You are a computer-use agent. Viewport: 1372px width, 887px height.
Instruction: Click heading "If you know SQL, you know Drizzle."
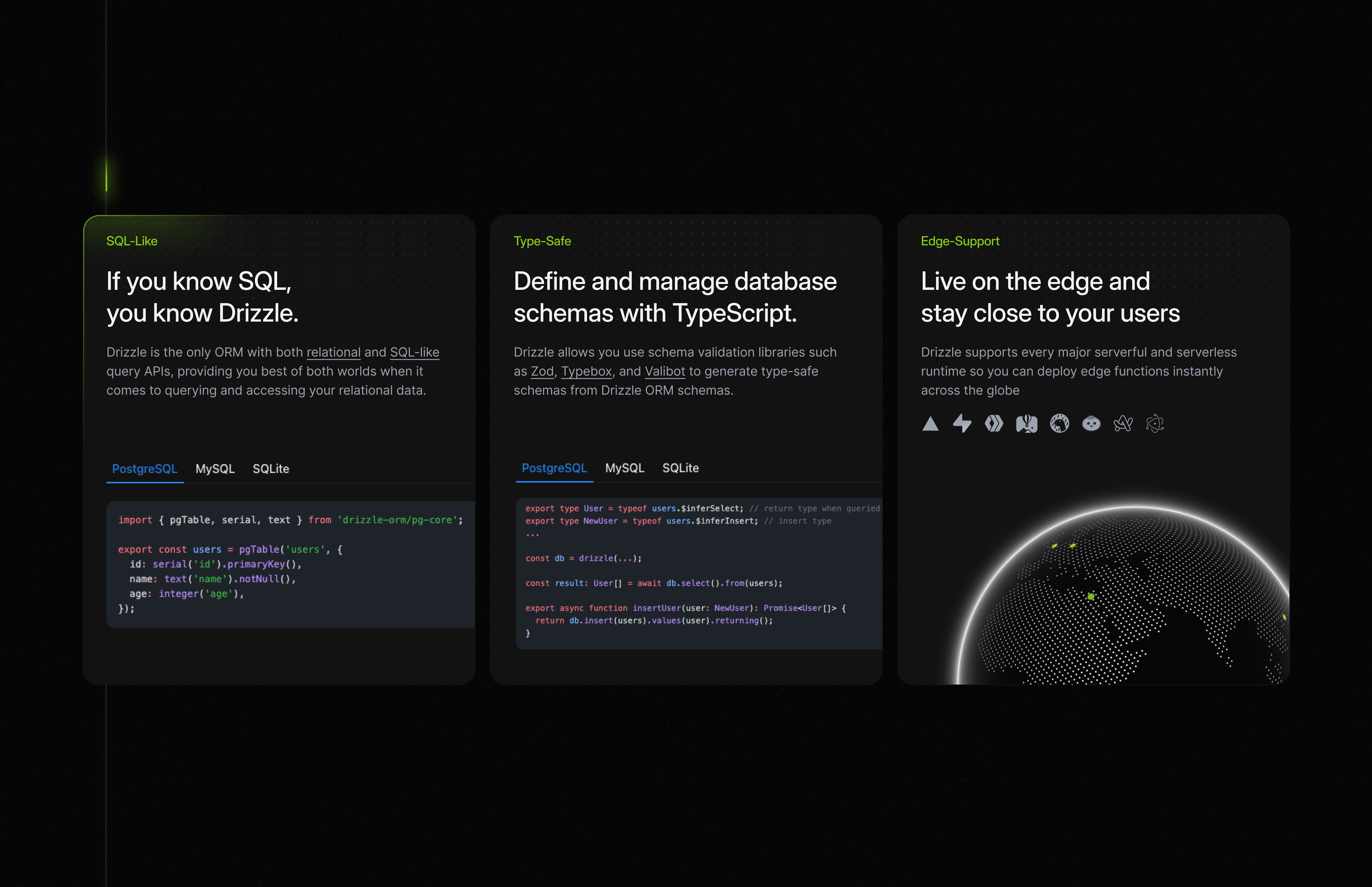click(203, 297)
